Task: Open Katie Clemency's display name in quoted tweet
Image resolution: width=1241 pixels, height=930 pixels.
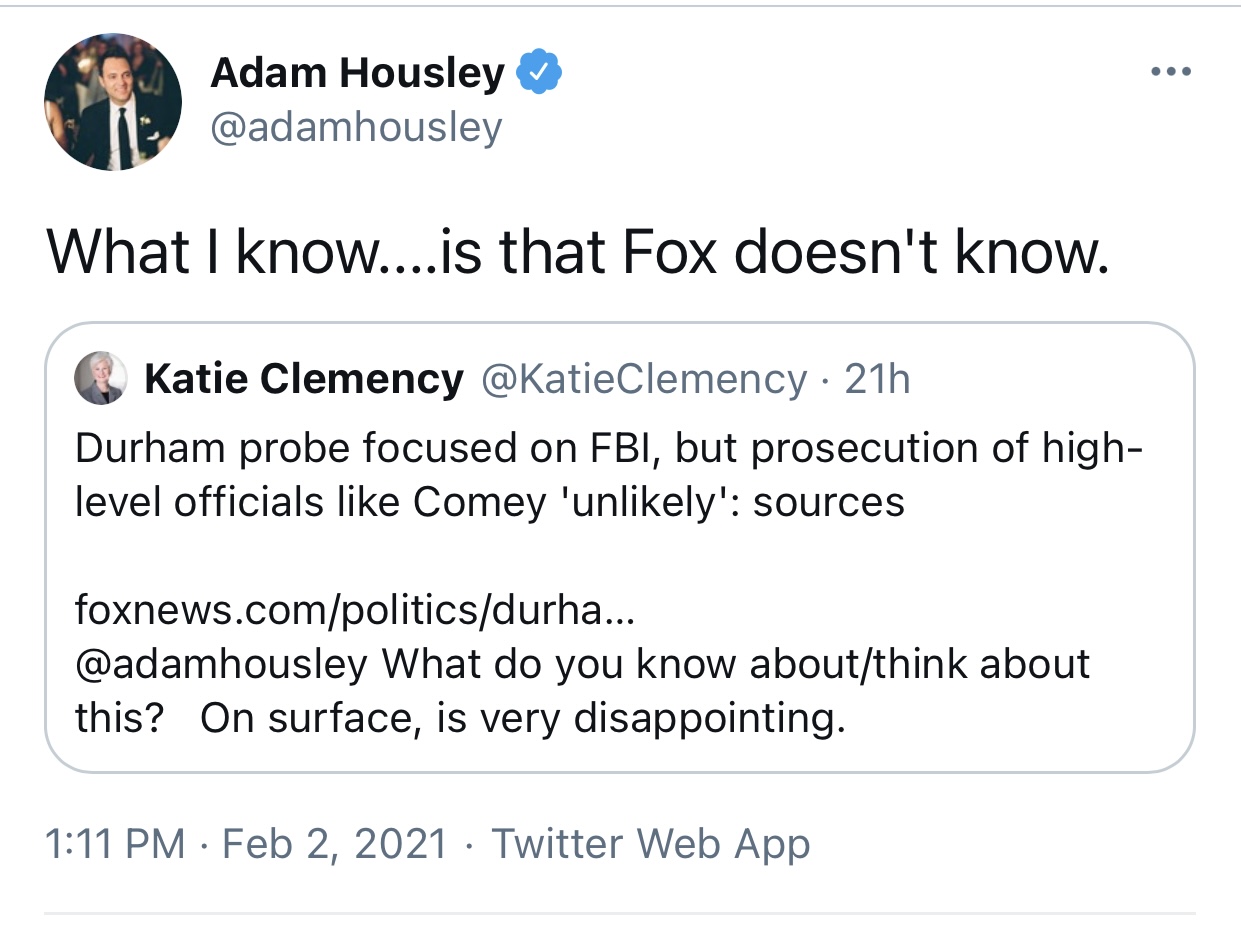Action: 304,379
